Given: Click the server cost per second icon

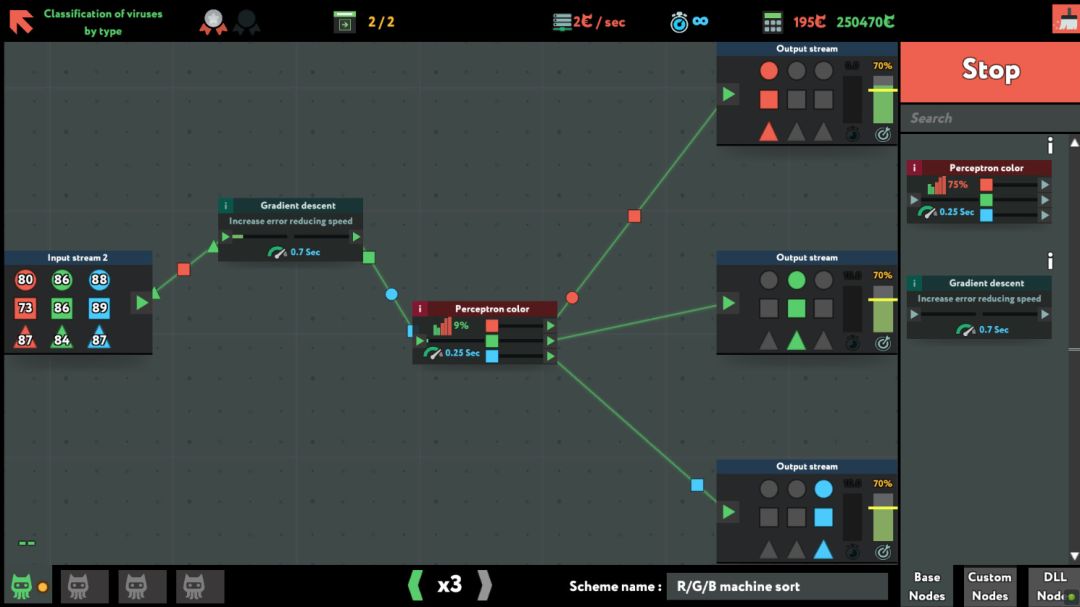Looking at the screenshot, I should (562, 22).
